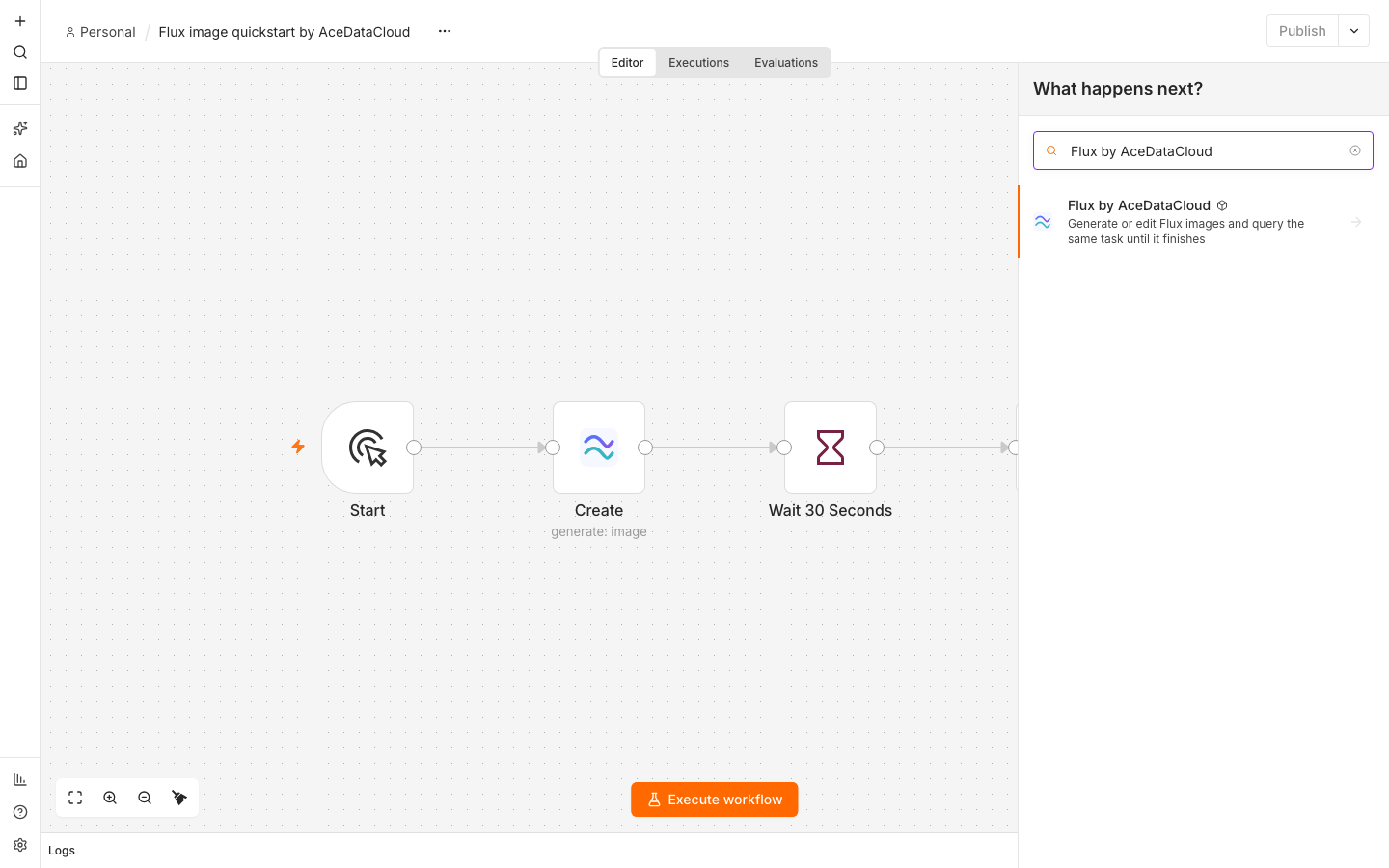Select the Wait 30 Seconds node
Image resolution: width=1389 pixels, height=868 pixels.
(x=831, y=448)
